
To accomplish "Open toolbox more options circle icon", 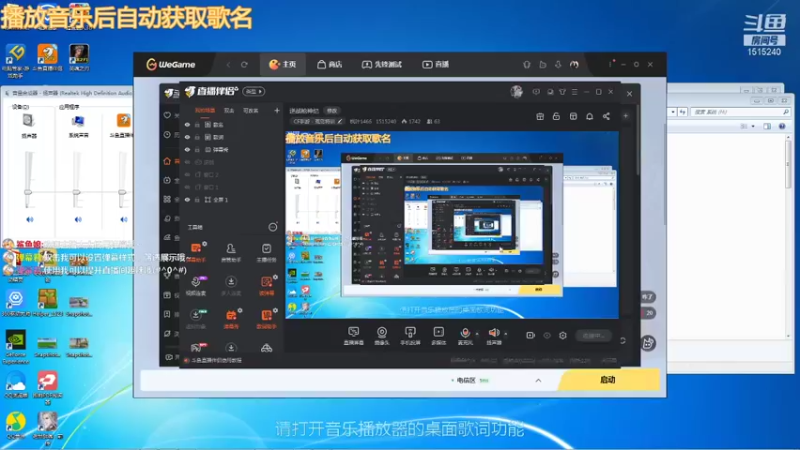I will click(273, 227).
